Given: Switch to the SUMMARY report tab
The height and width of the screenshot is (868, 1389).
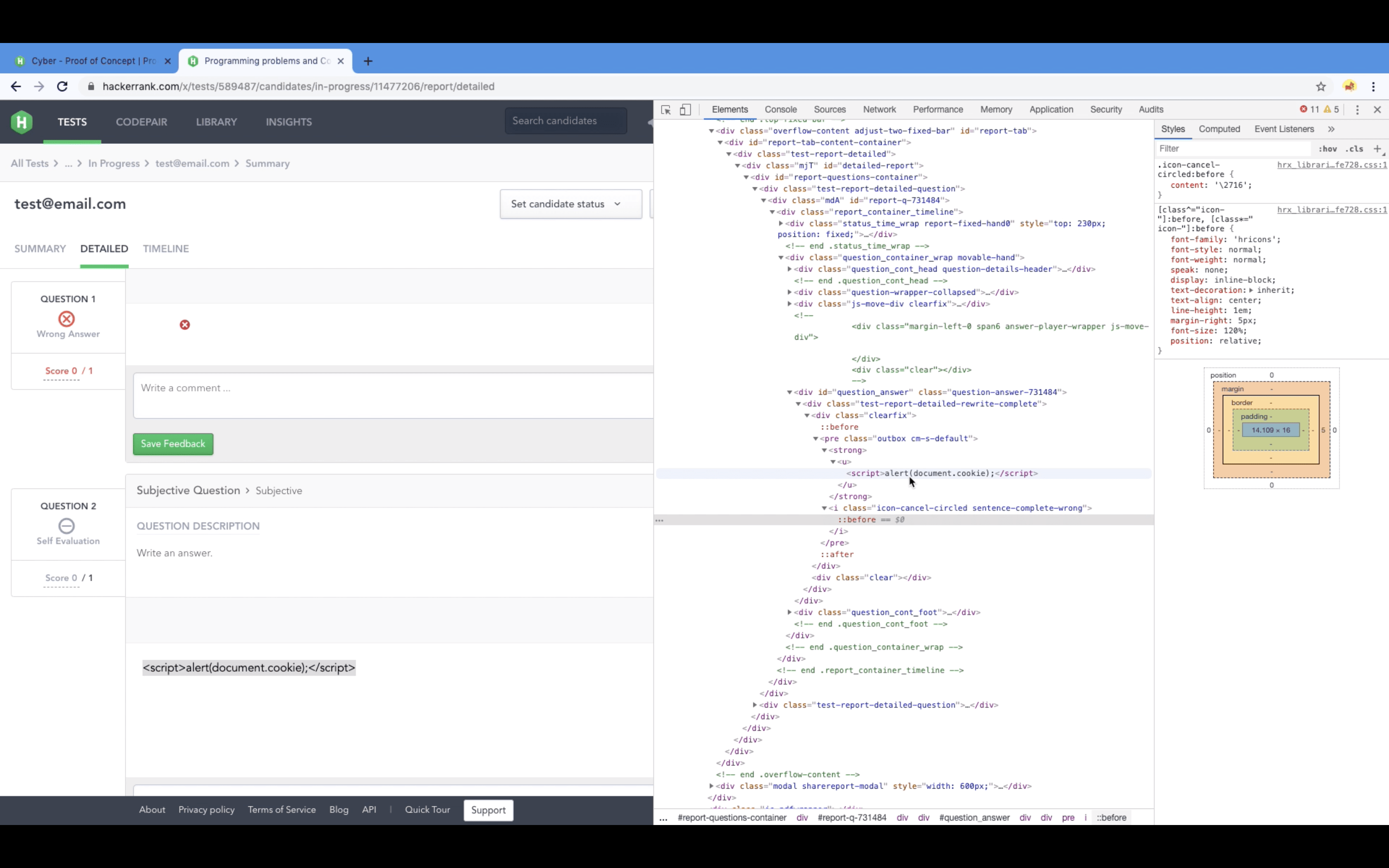Looking at the screenshot, I should pos(40,248).
